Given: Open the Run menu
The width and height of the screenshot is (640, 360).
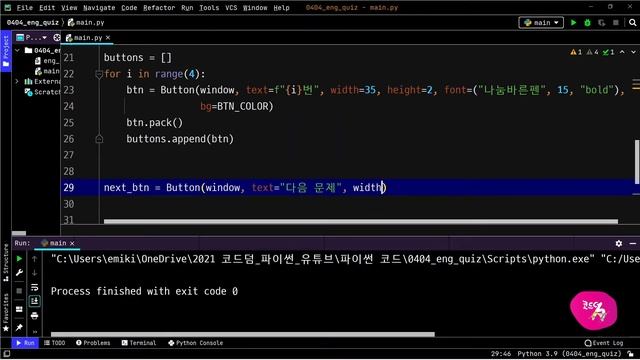Looking at the screenshot, I should coord(187,8).
